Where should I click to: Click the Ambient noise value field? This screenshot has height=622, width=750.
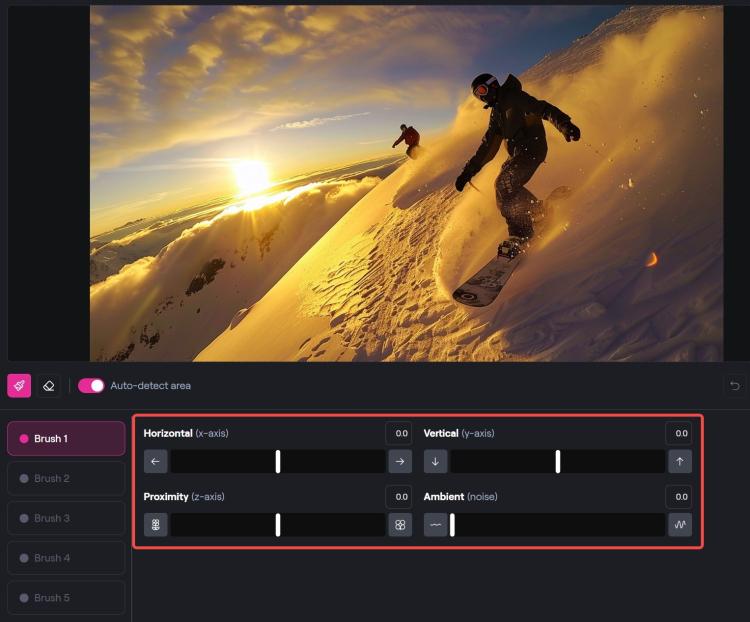coord(679,497)
